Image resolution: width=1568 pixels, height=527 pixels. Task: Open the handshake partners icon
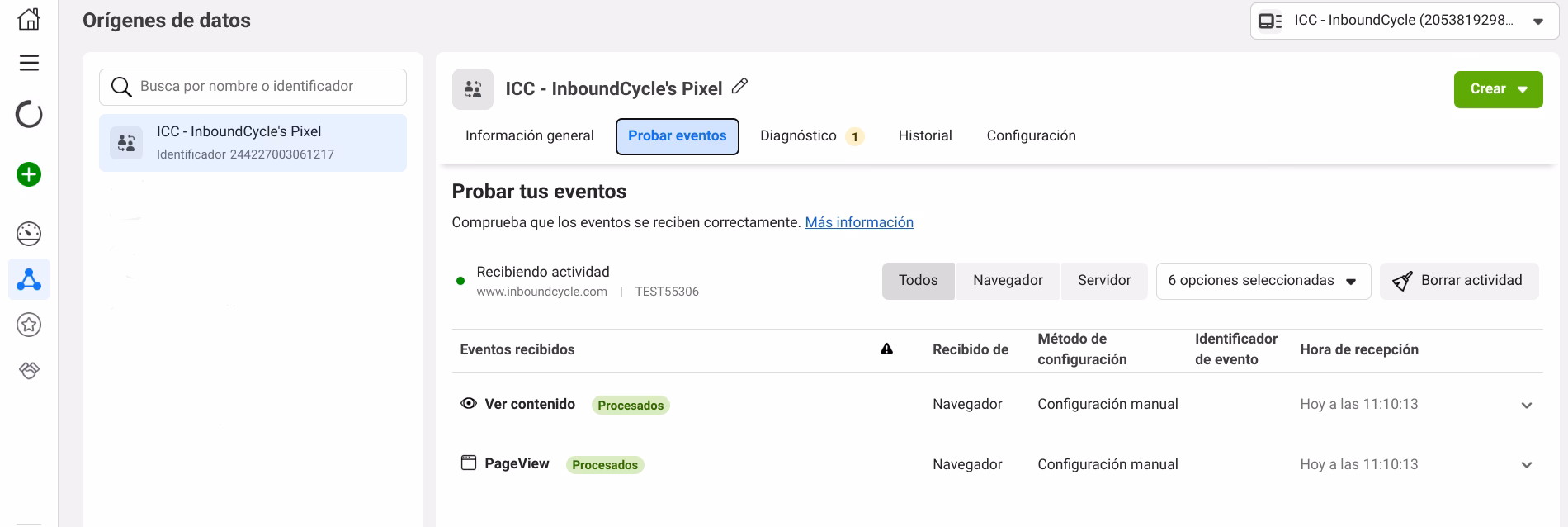tap(29, 370)
